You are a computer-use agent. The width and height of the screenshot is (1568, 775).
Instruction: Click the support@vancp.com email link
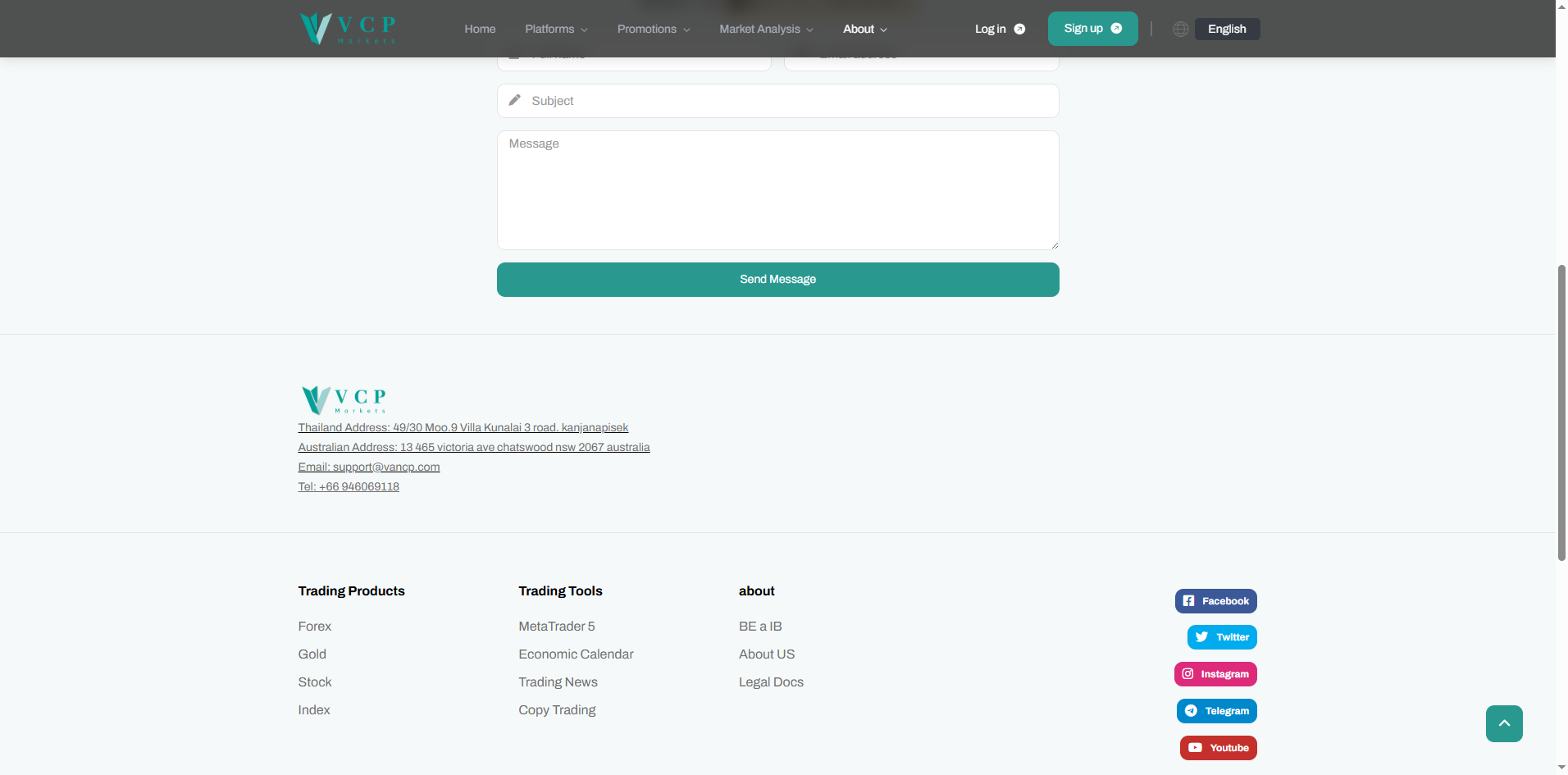(369, 467)
